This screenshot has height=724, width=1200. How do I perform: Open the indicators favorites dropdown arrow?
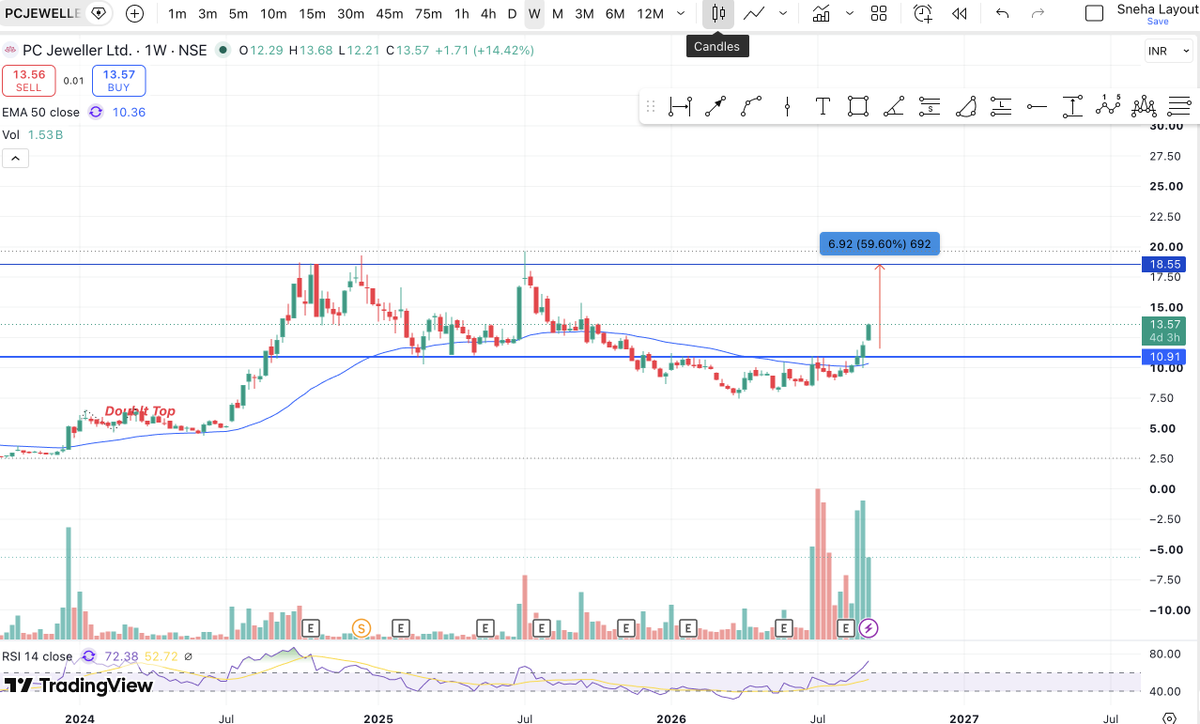click(848, 14)
